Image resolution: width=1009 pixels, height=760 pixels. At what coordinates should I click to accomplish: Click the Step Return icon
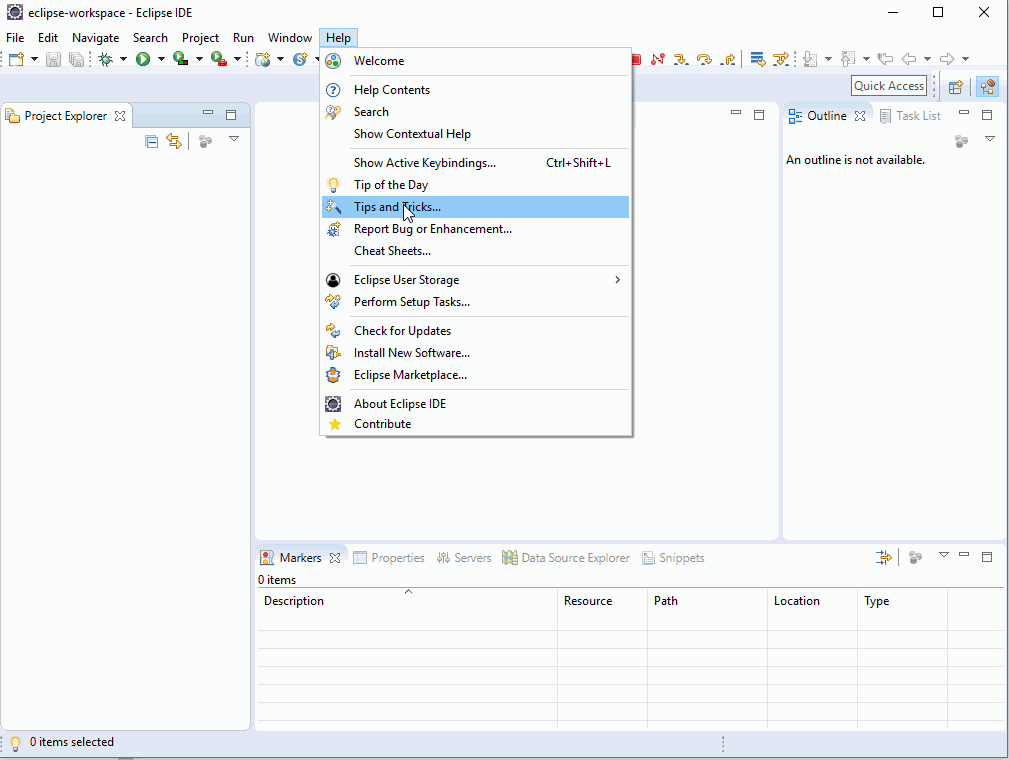pos(728,59)
